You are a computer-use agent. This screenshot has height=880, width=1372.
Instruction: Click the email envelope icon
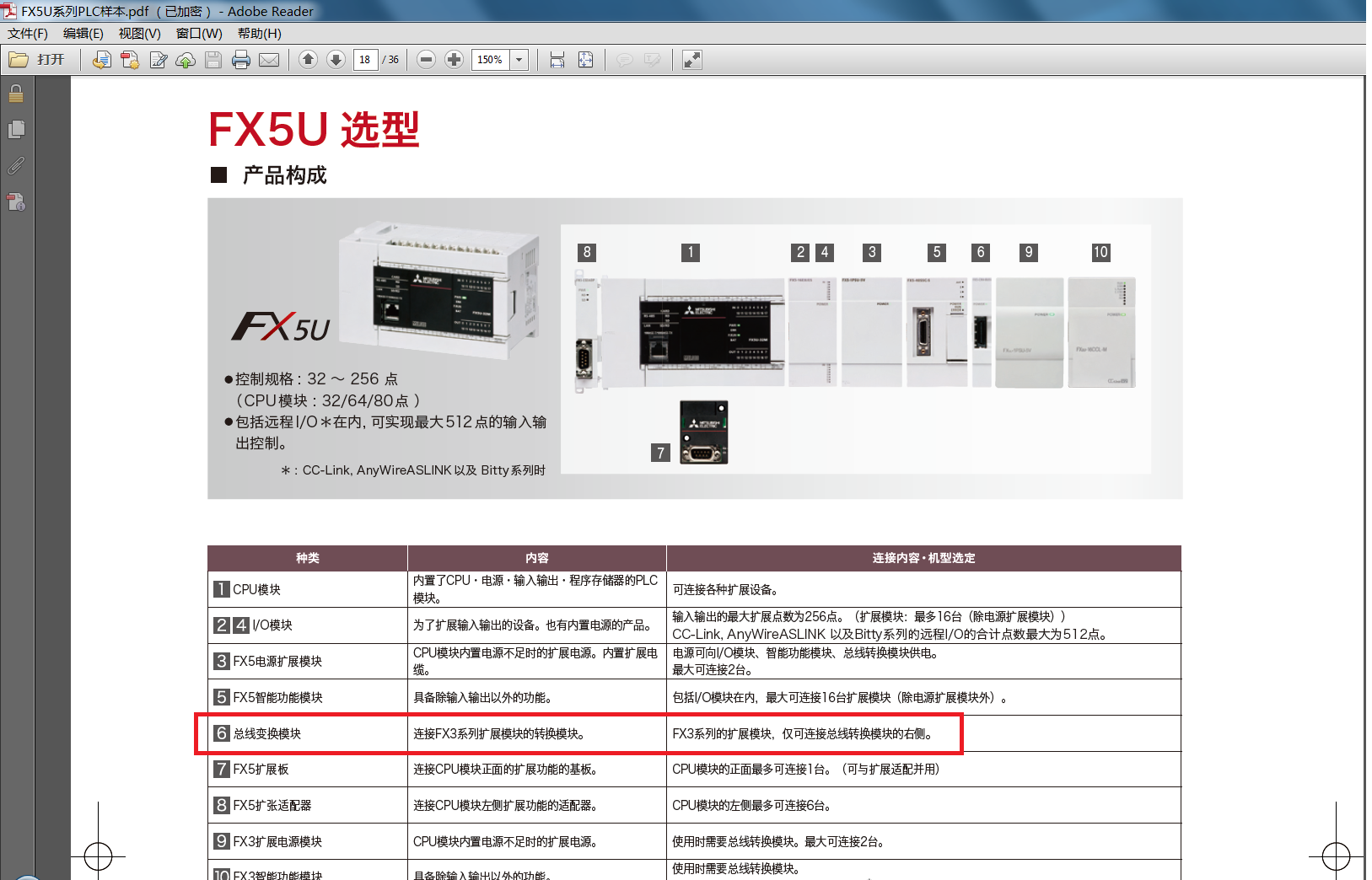coord(269,60)
